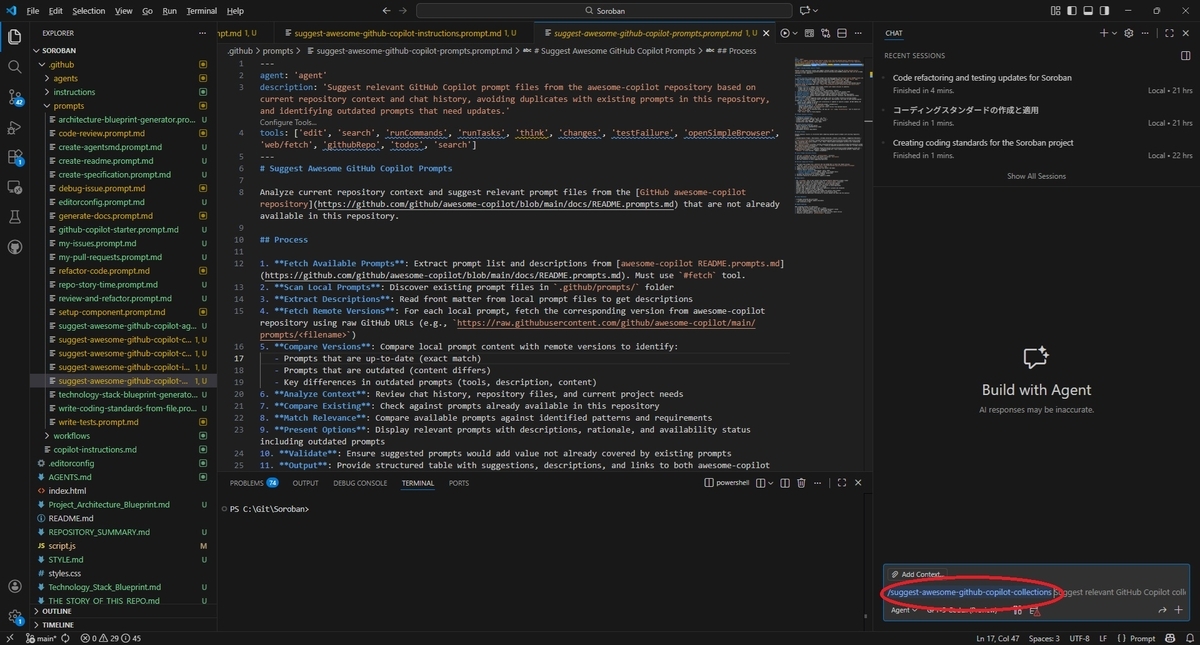
Task: Kill terminal using trash icon
Action: [x=801, y=483]
